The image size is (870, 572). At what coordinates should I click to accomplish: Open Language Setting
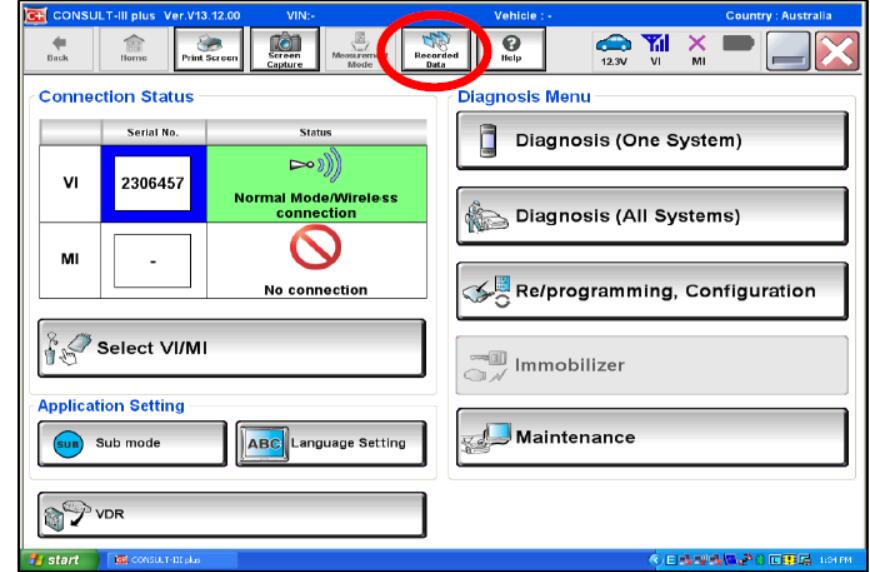pos(331,443)
